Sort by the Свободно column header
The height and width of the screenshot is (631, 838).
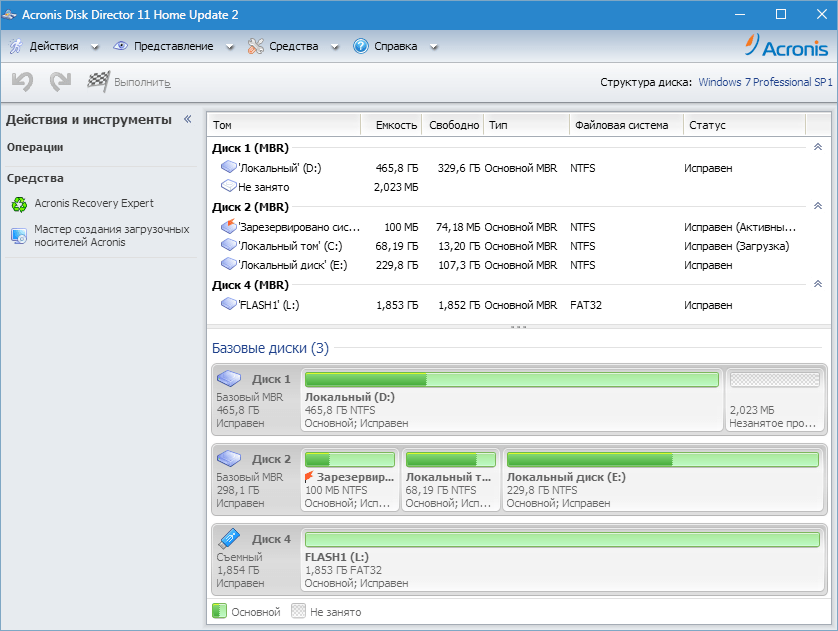(453, 125)
